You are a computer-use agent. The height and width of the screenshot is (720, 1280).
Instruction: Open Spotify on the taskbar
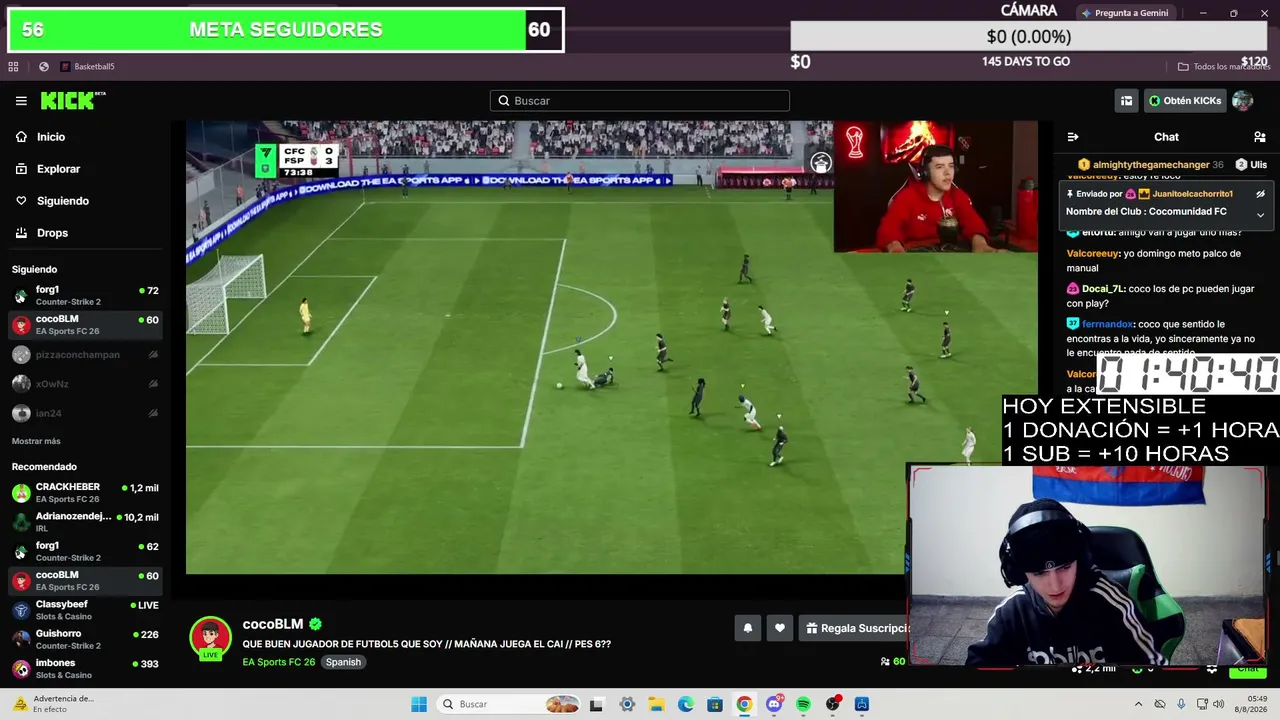coord(803,704)
